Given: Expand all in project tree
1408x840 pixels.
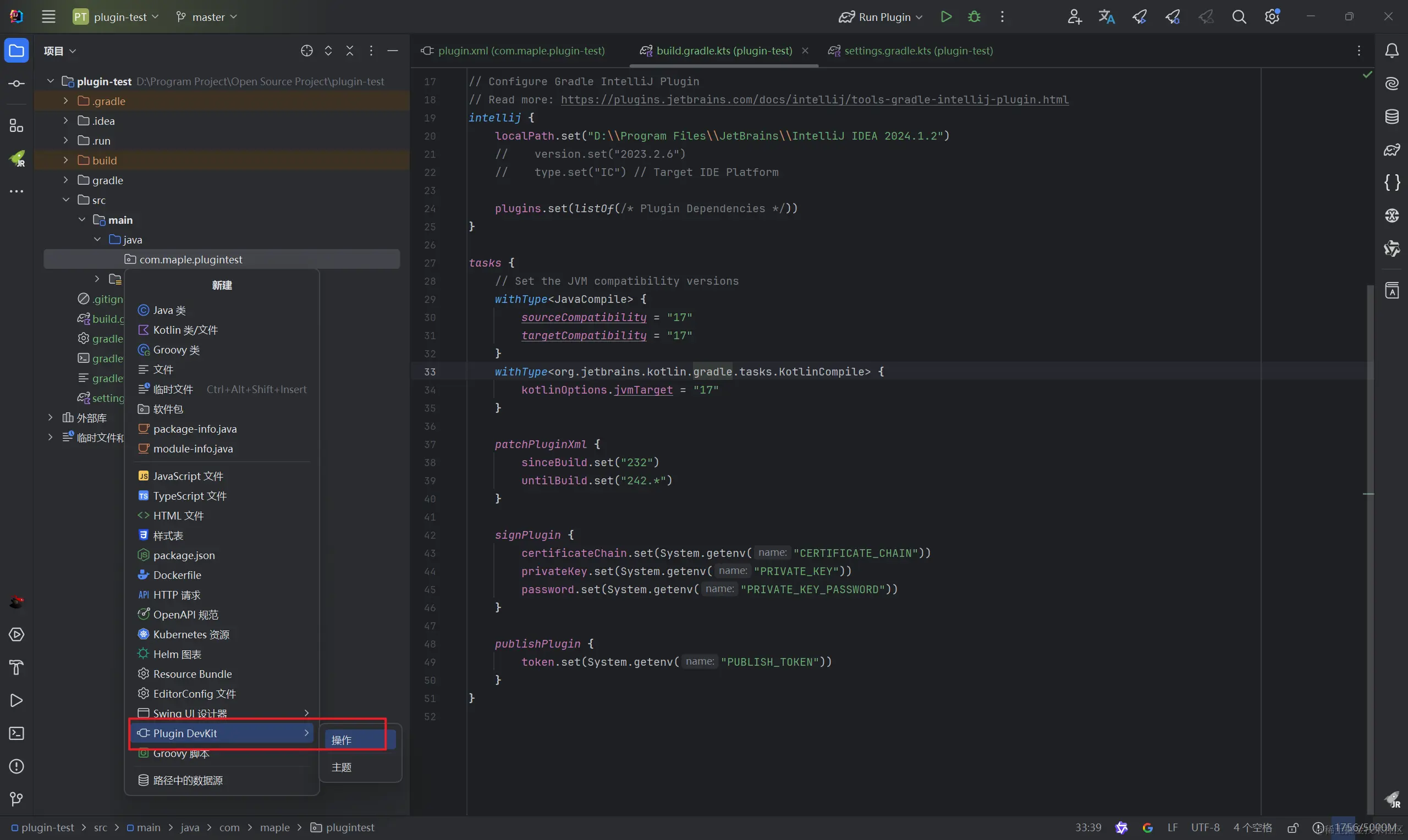Looking at the screenshot, I should [328, 51].
